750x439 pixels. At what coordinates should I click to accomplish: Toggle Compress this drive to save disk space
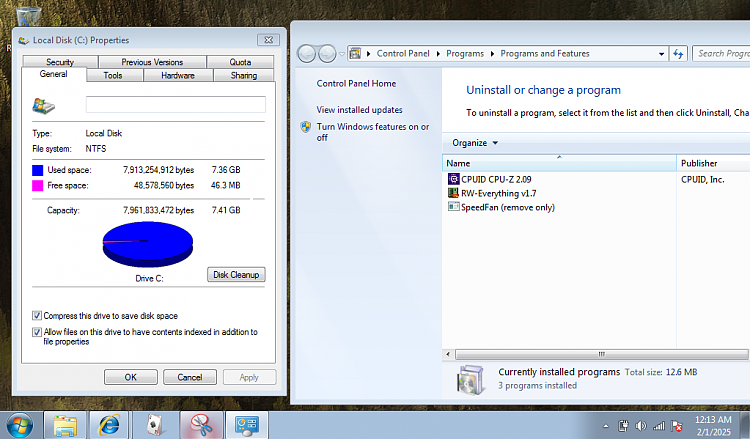[x=37, y=316]
